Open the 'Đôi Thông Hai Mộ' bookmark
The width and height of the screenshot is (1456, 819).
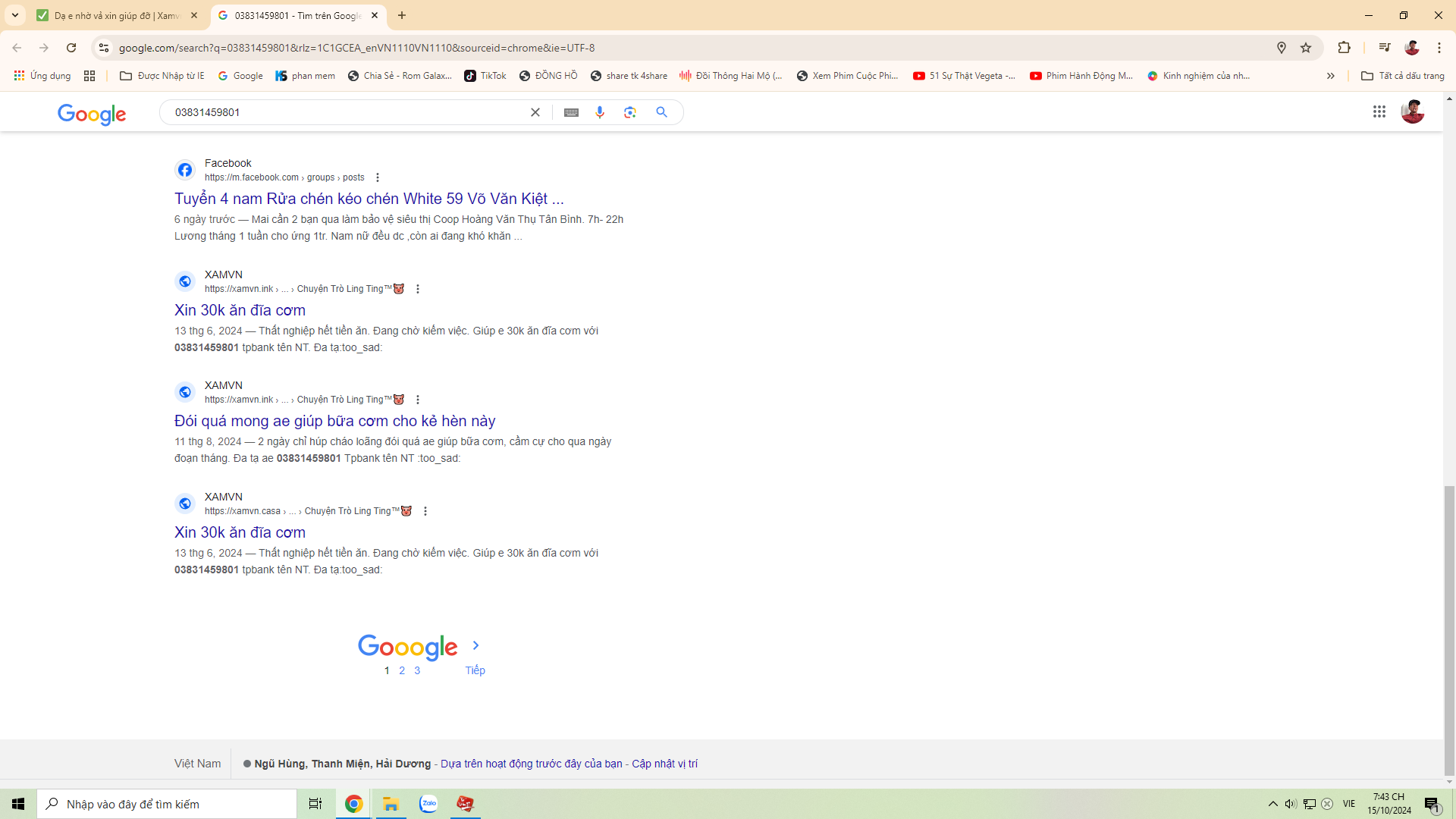(x=731, y=76)
